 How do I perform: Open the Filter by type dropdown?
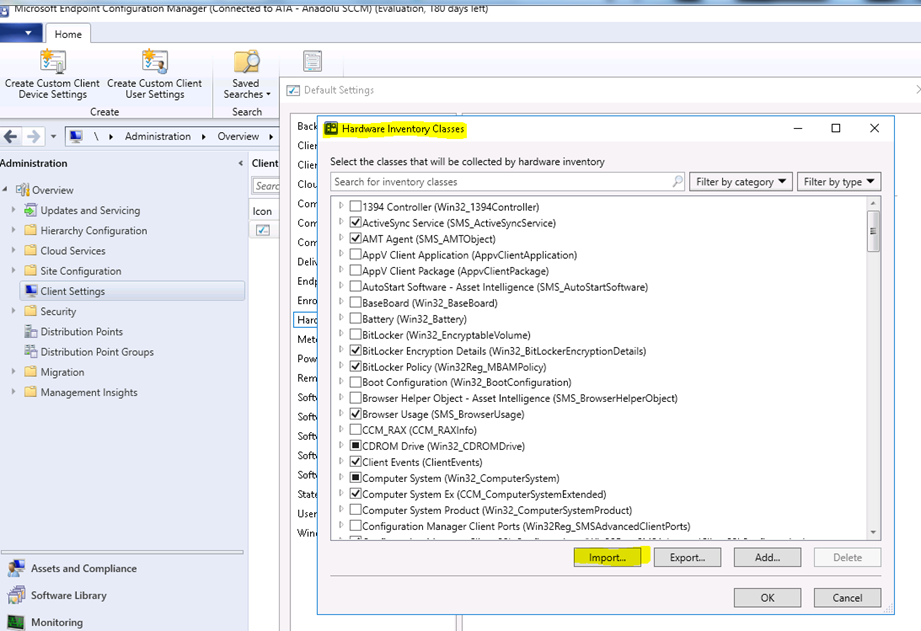(x=839, y=182)
